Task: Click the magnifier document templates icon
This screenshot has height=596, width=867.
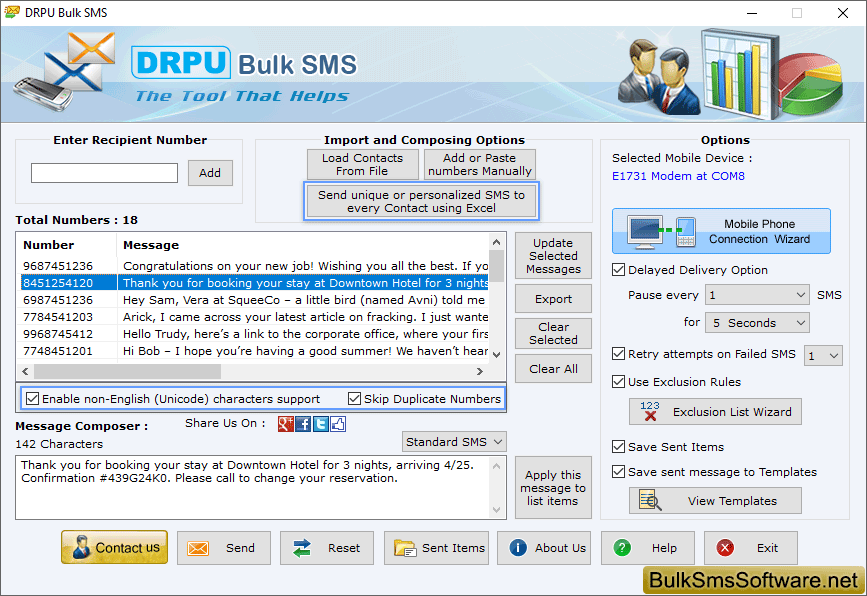Action: pyautogui.click(x=650, y=500)
